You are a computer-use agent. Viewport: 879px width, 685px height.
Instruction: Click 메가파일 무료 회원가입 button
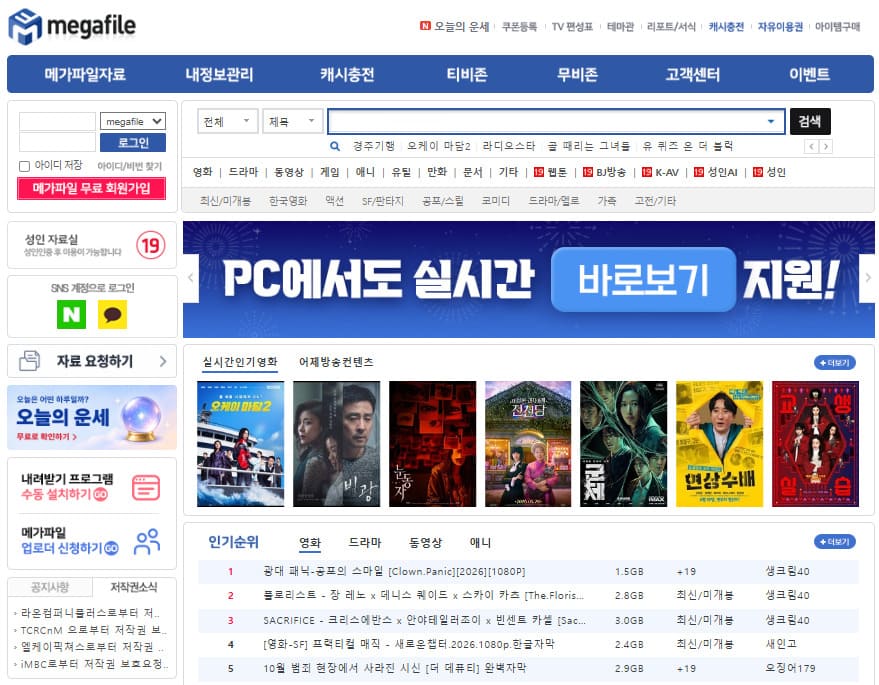pyautogui.click(x=91, y=188)
